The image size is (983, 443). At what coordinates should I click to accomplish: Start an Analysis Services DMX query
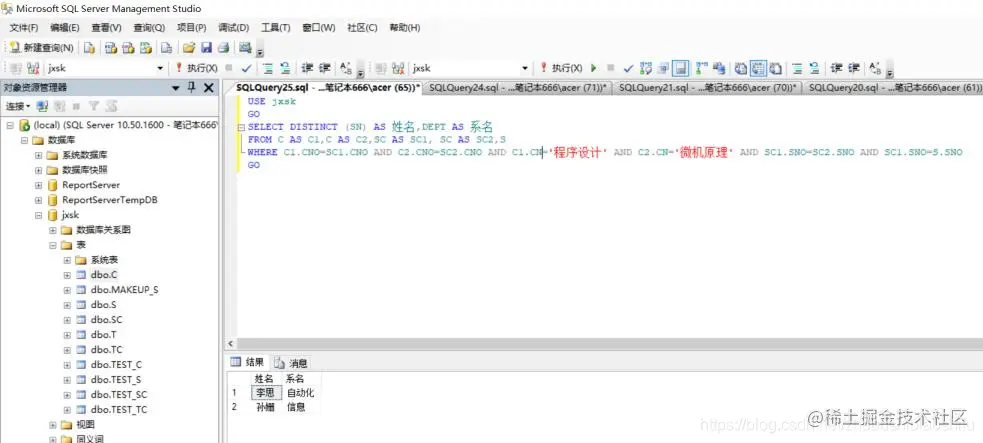pyautogui.click(x=129, y=48)
